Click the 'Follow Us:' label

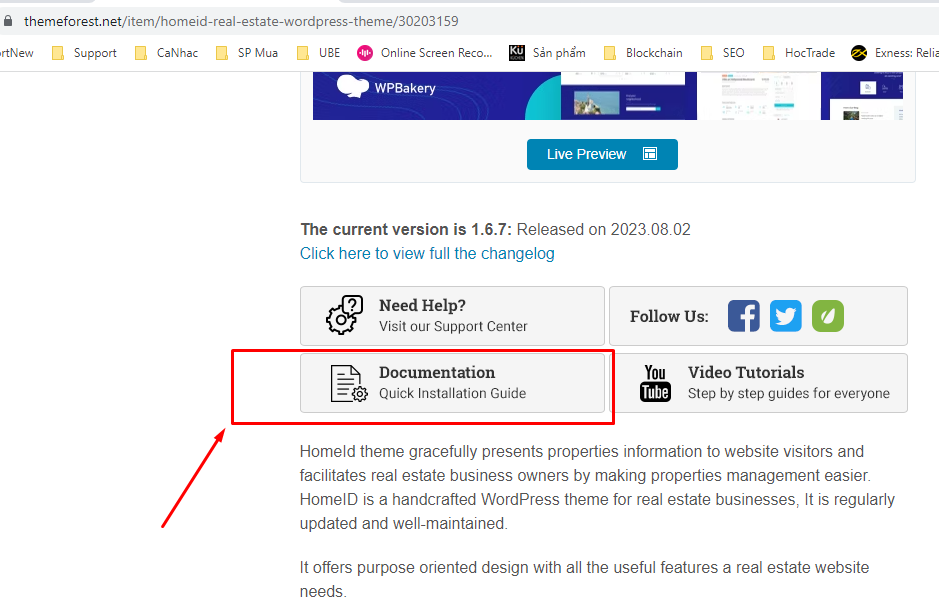(669, 316)
